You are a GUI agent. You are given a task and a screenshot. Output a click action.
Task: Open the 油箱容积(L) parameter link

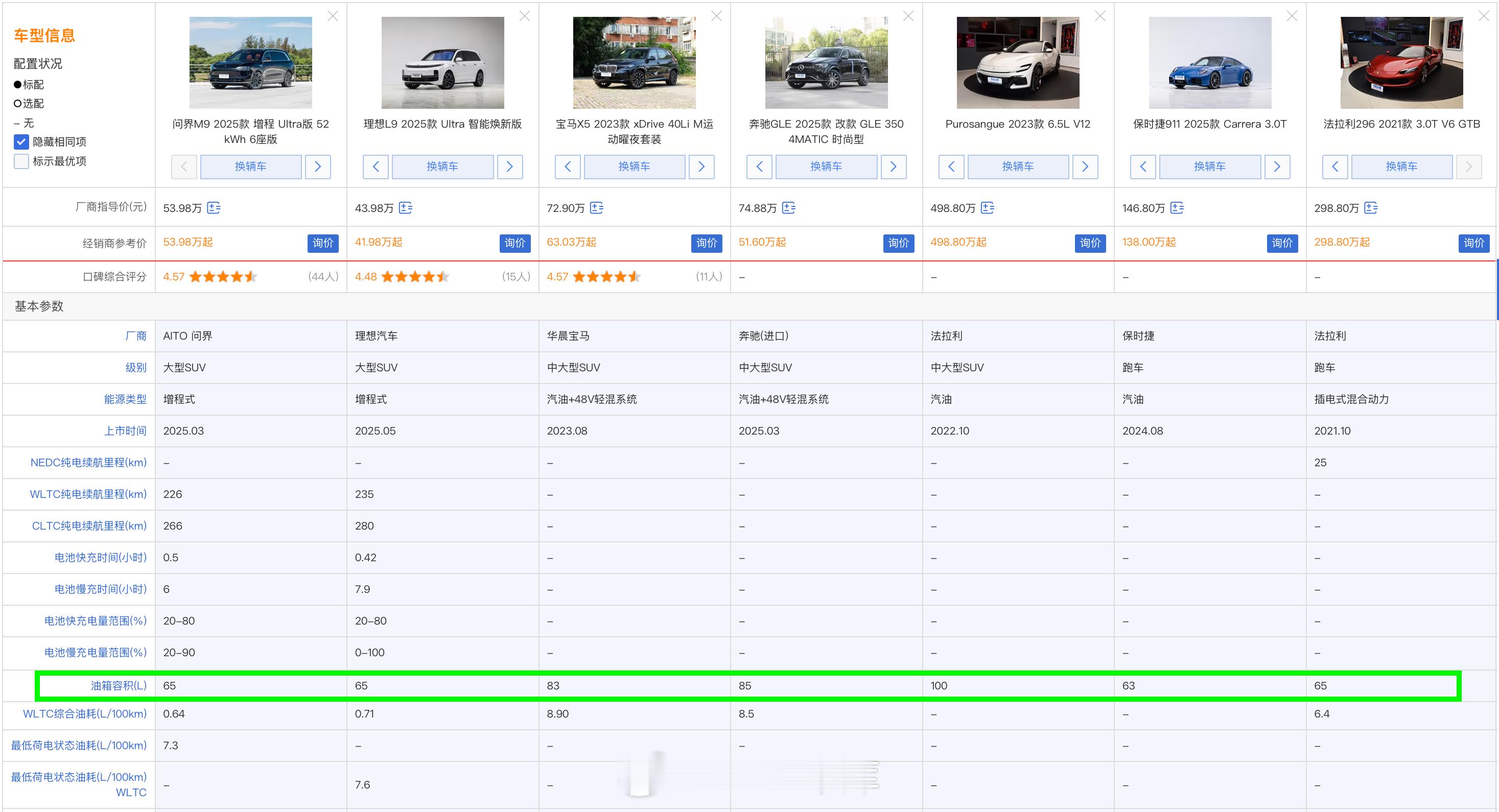pyautogui.click(x=119, y=686)
